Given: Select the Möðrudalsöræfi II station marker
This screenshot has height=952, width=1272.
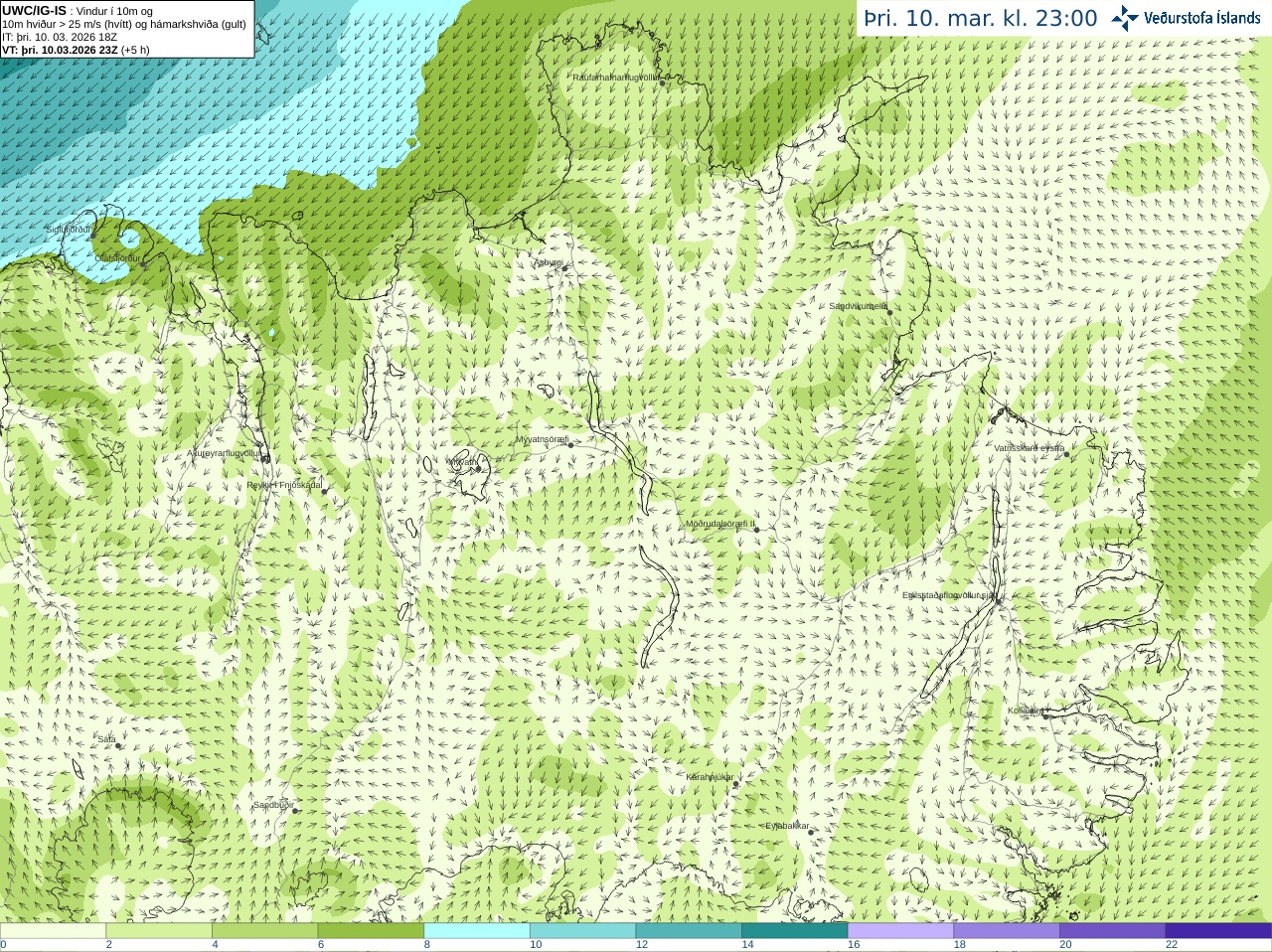Looking at the screenshot, I should [x=756, y=530].
